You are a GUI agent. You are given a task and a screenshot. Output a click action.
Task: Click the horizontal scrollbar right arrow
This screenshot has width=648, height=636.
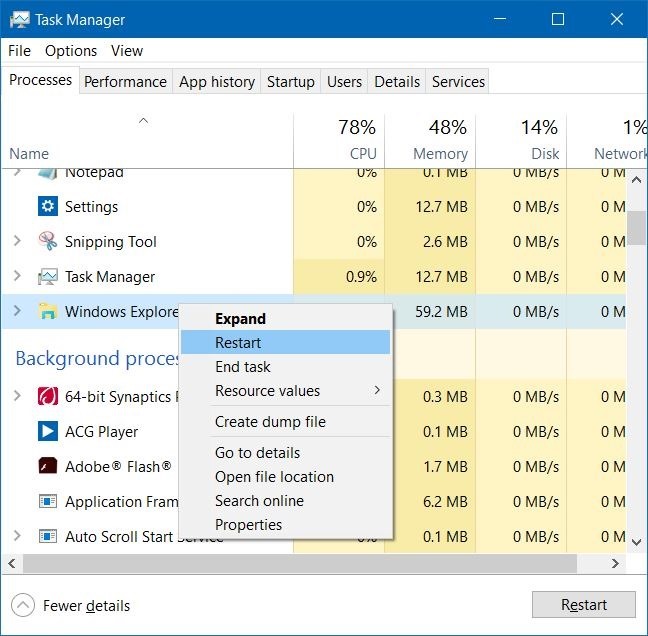coord(615,563)
